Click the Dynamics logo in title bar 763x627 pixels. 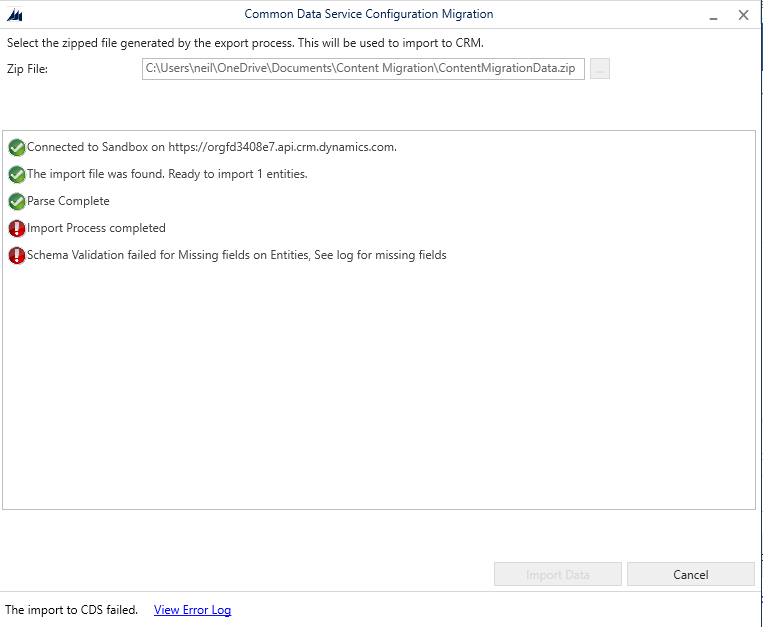pyautogui.click(x=15, y=15)
